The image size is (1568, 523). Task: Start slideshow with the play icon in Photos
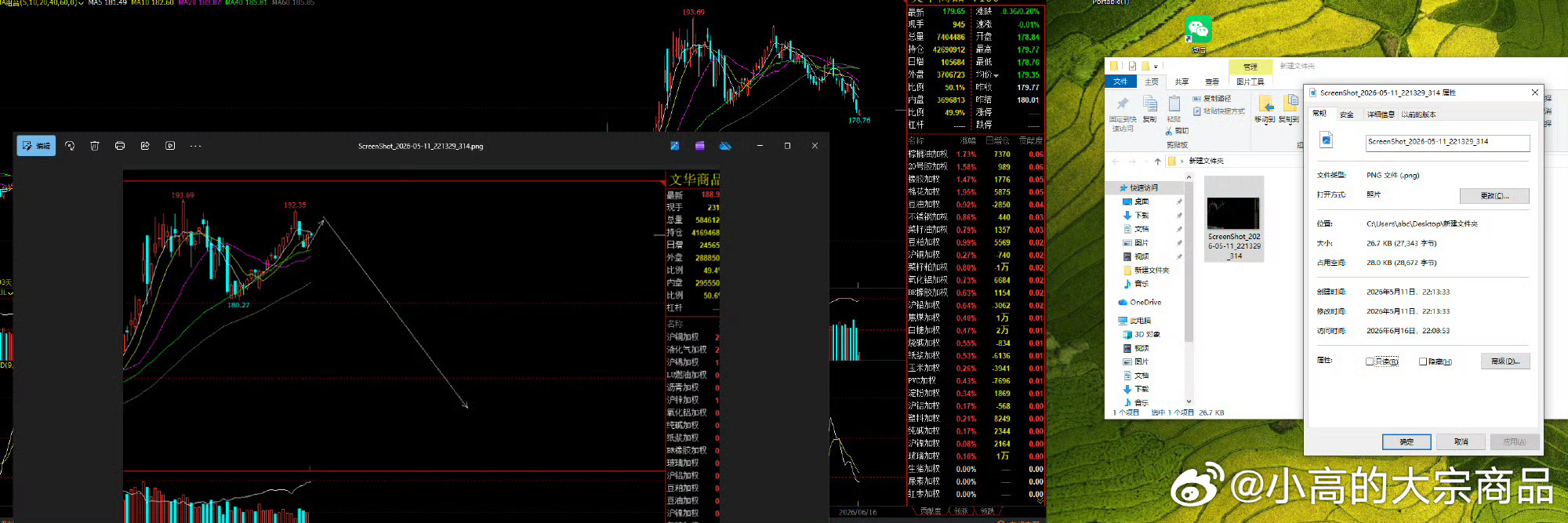pos(170,146)
